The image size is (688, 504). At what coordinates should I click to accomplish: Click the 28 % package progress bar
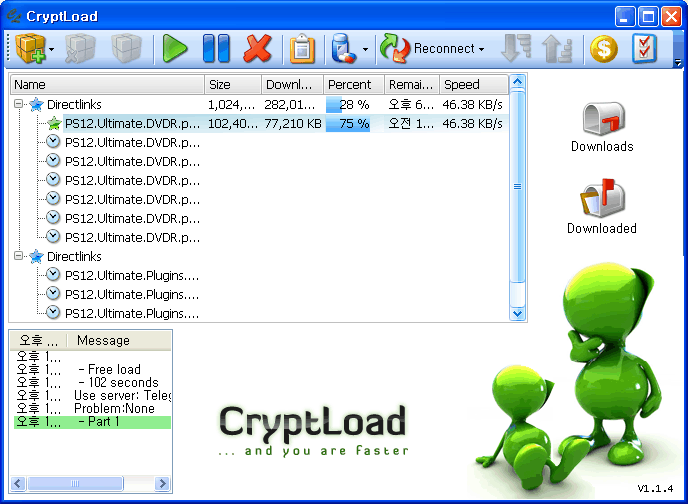[x=348, y=104]
